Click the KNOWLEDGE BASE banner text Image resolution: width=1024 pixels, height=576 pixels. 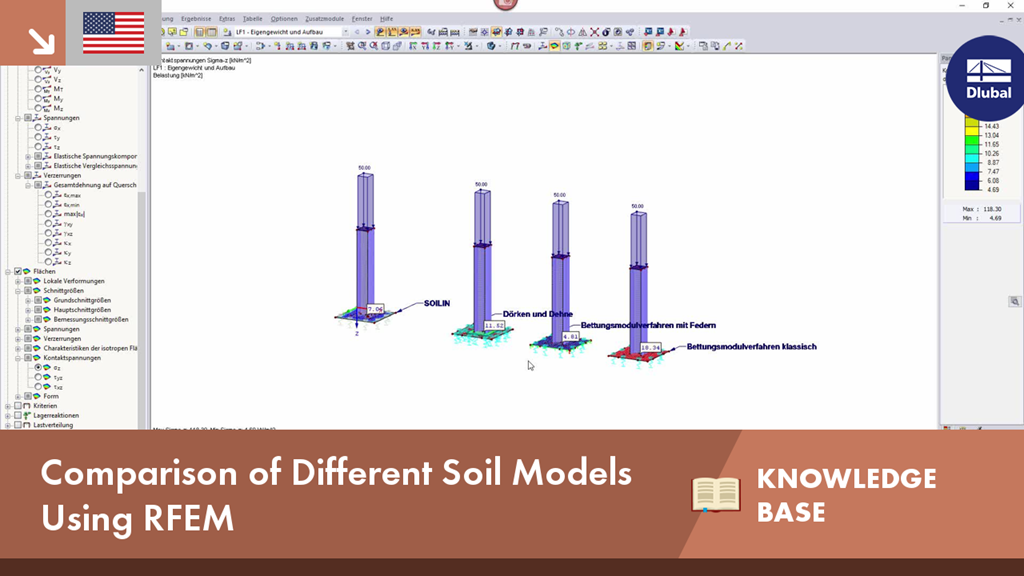[x=846, y=495]
